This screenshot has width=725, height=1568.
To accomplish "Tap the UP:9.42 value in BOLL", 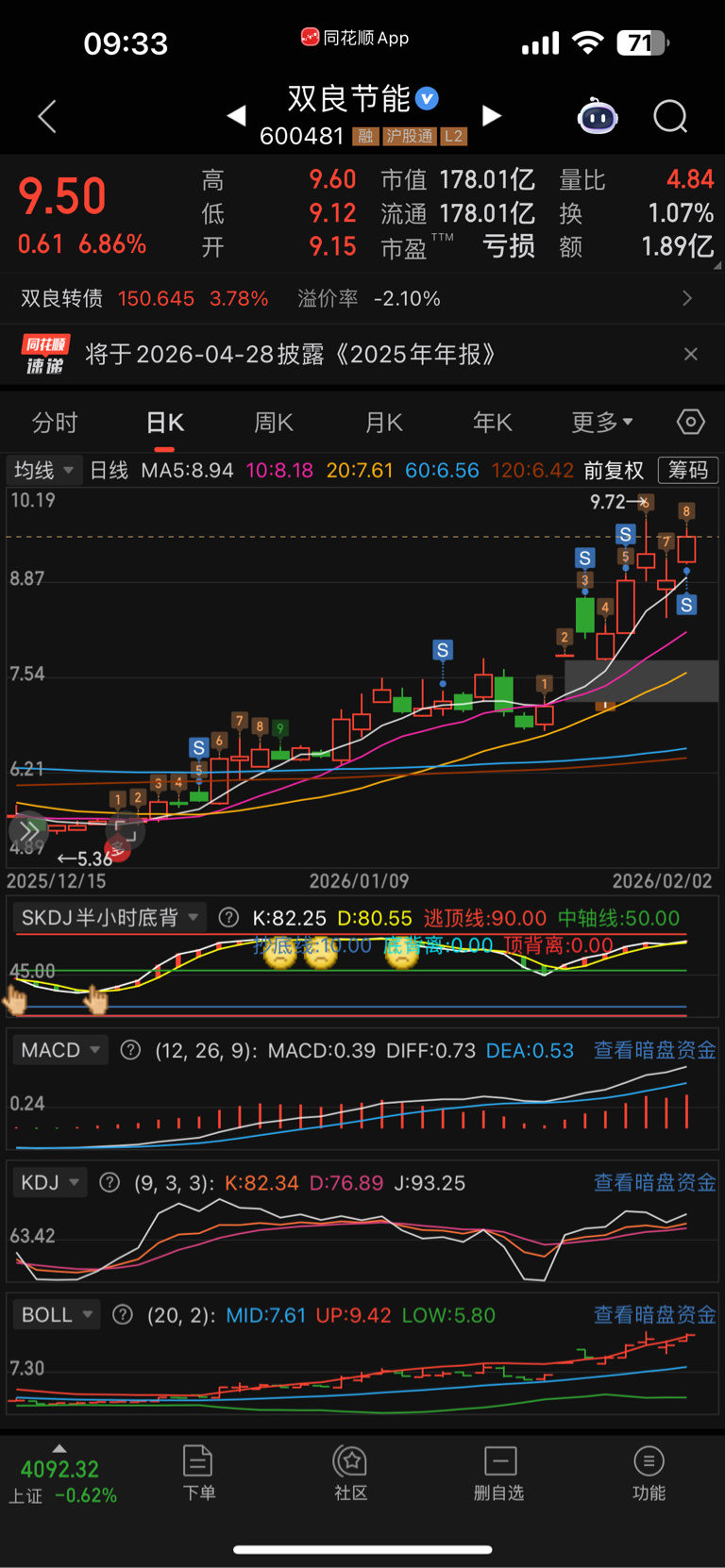I will pos(353,1314).
